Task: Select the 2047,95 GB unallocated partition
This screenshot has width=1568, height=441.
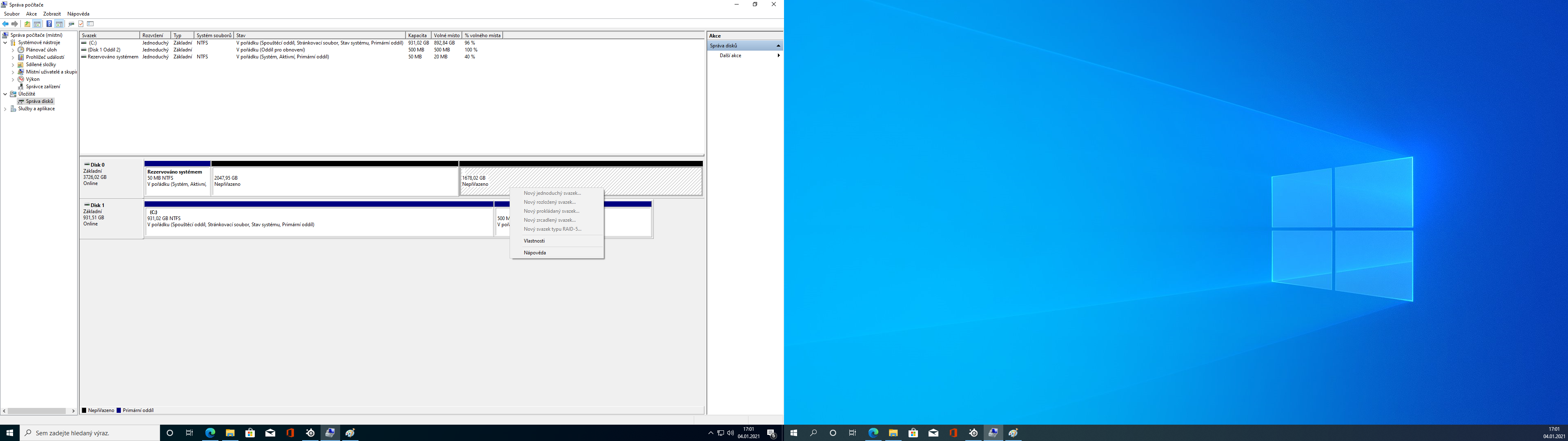Action: (x=335, y=181)
